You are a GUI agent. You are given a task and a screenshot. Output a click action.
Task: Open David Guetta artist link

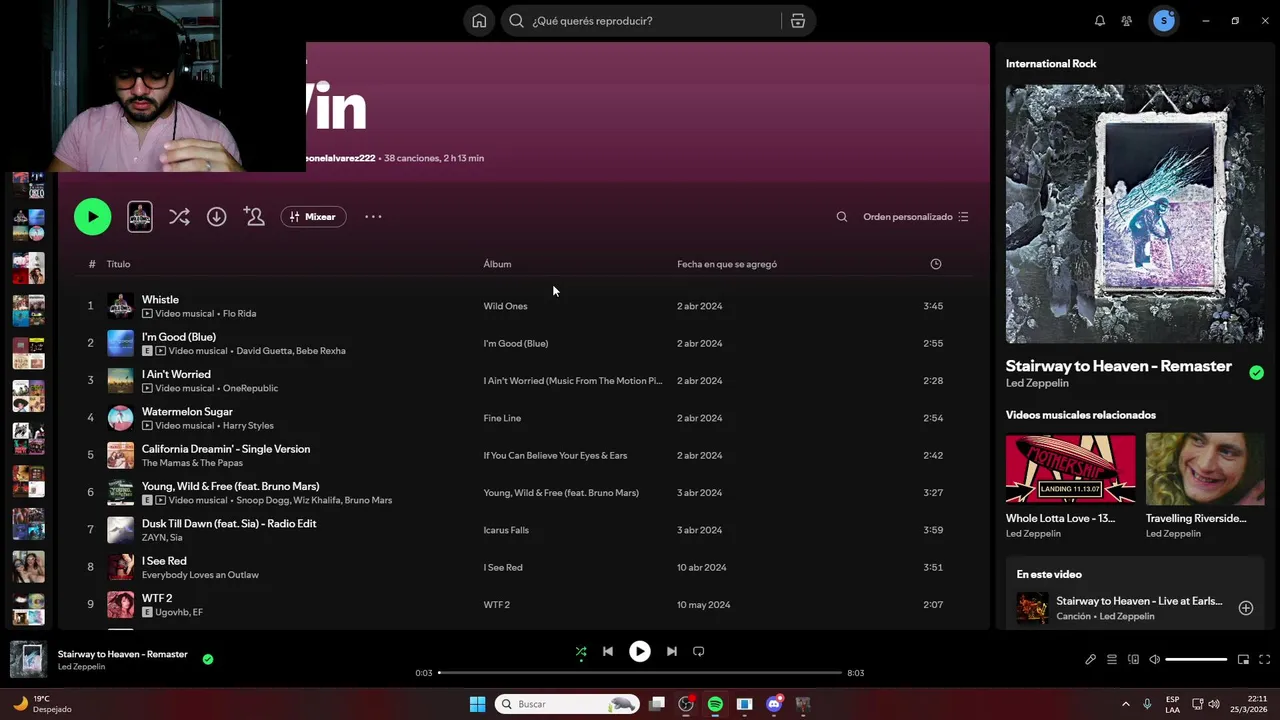point(263,351)
